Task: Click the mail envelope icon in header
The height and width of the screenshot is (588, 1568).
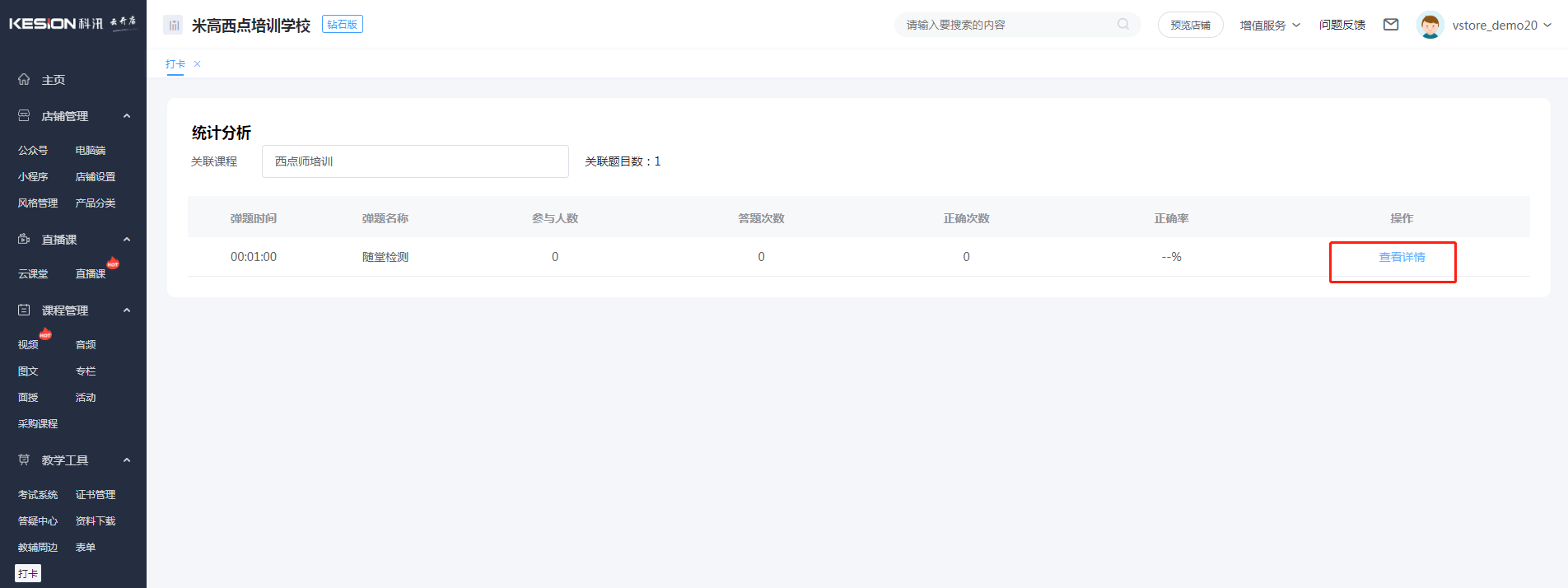Action: (1391, 25)
